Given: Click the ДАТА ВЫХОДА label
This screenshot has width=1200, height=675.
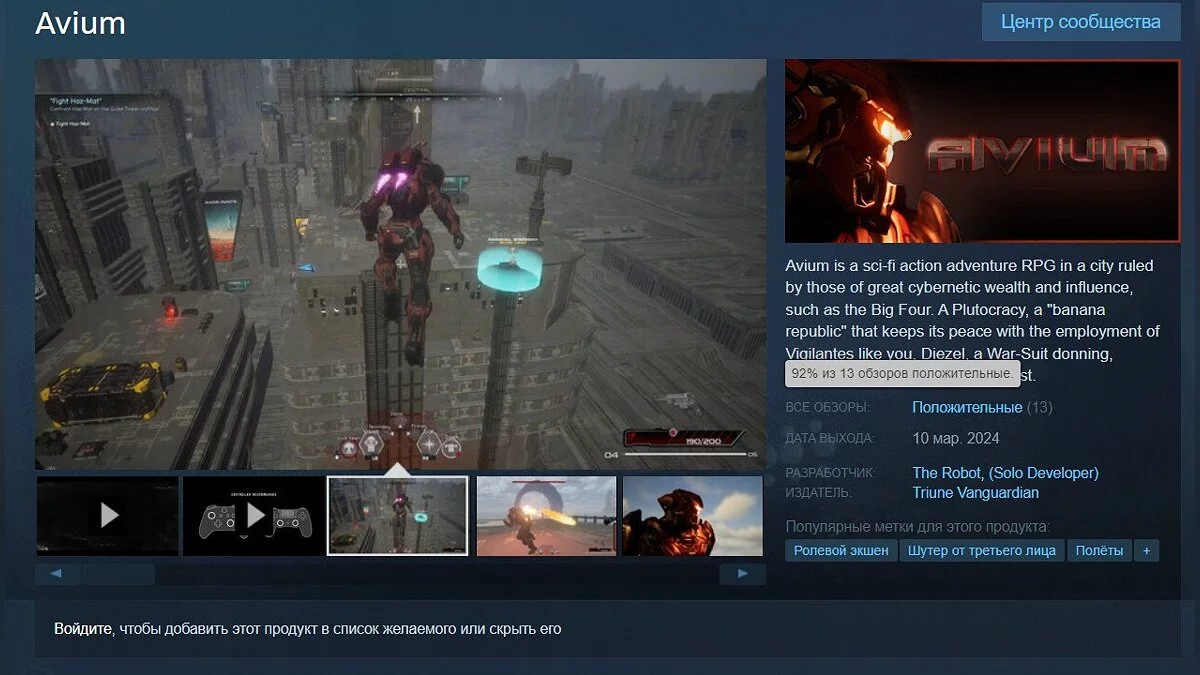Looking at the screenshot, I should click(830, 439).
